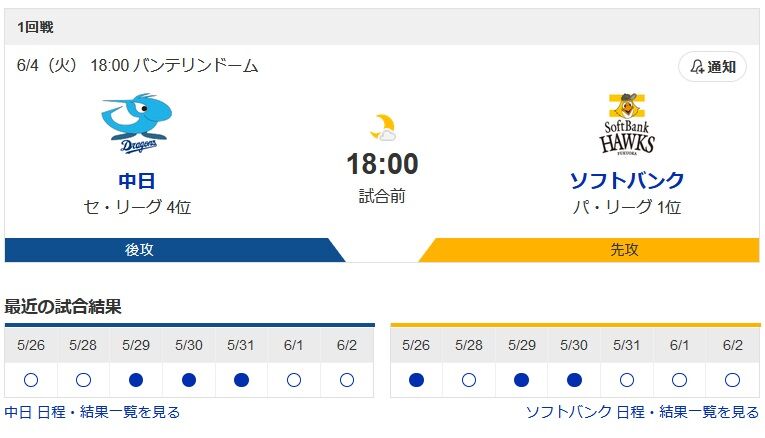Select Chunichi's 5/31 loss filled circle

click(242, 380)
